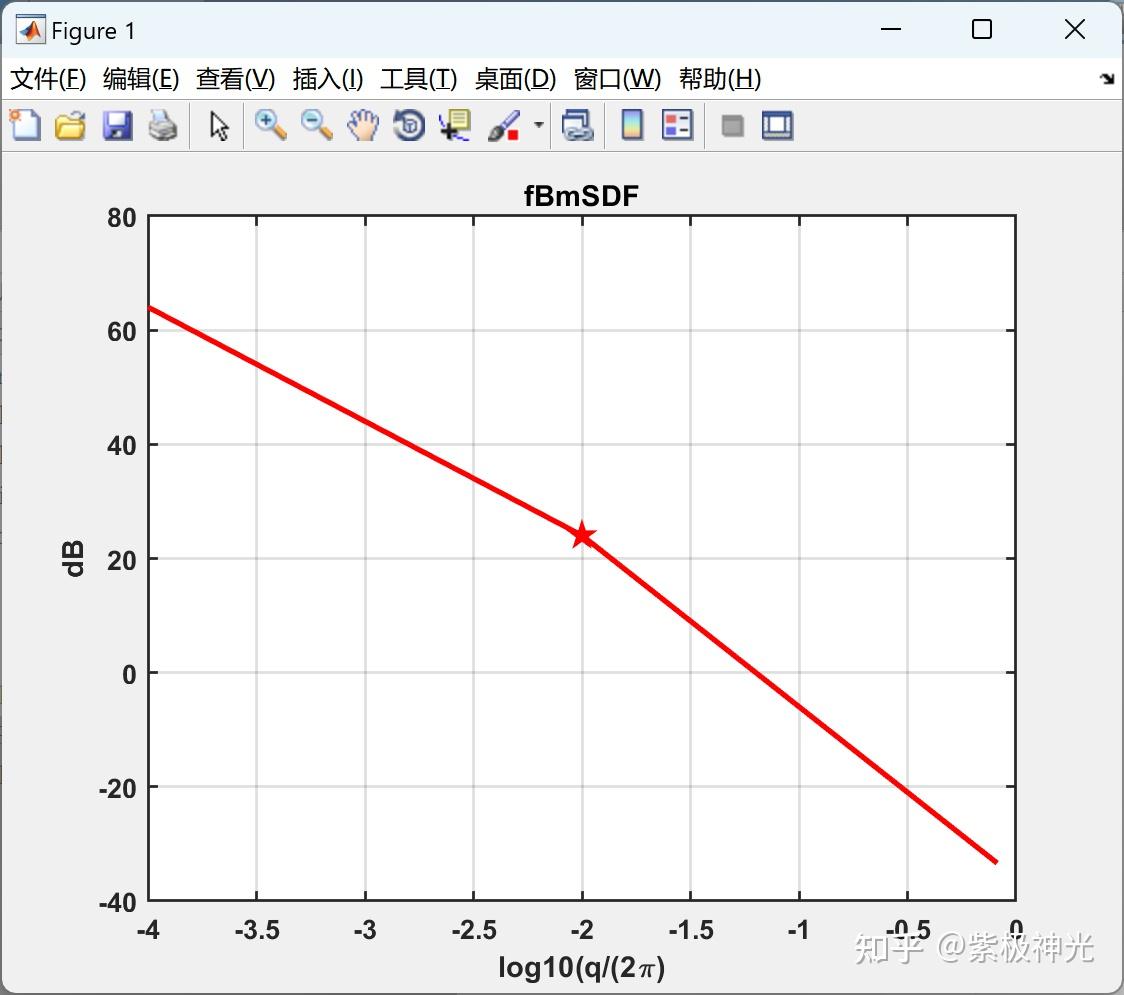
Task: Open the 插入(I) menu
Action: click(328, 79)
